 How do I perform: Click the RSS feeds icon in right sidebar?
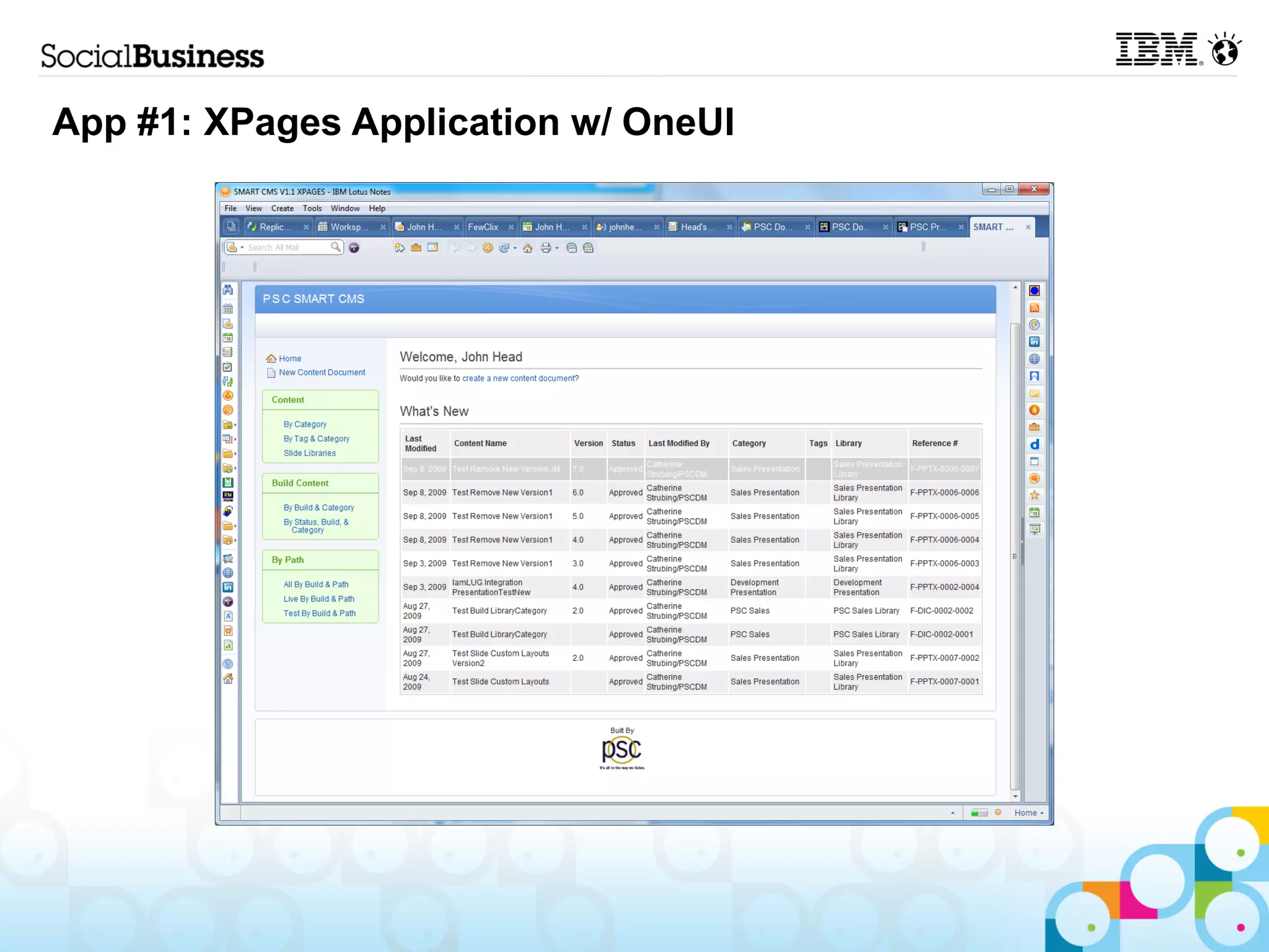[1034, 308]
